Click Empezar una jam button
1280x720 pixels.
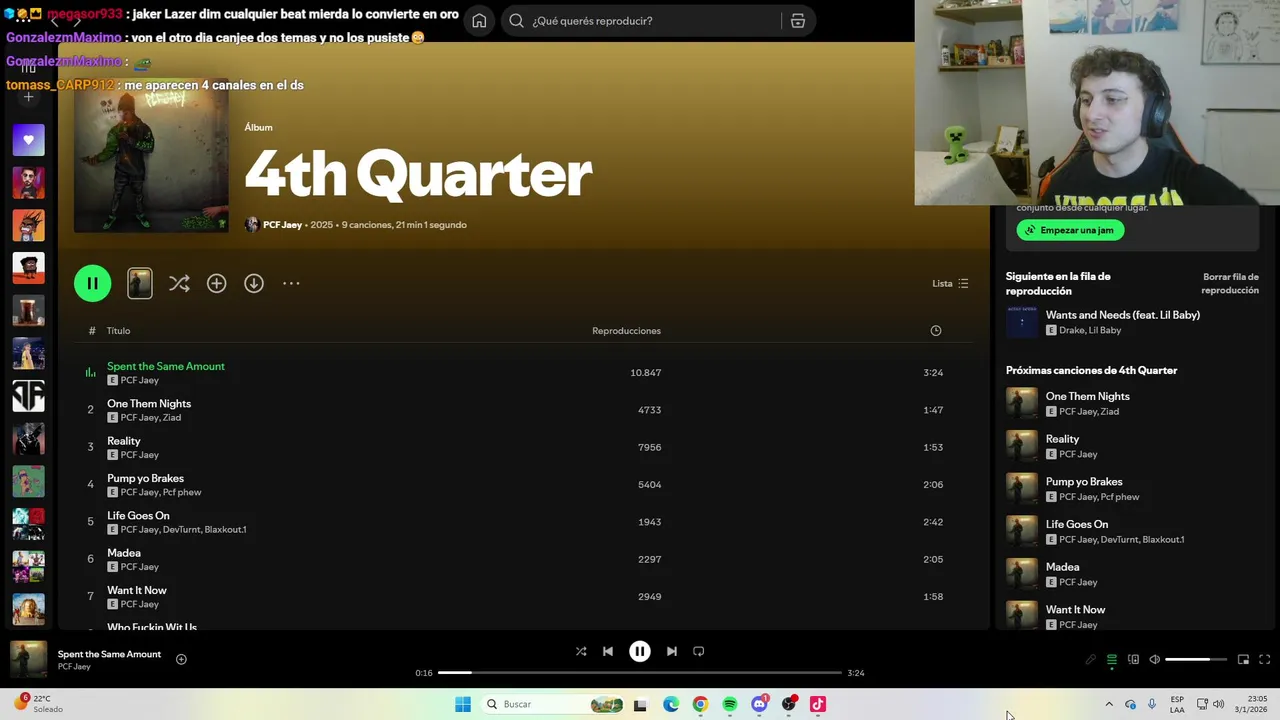(x=1070, y=230)
